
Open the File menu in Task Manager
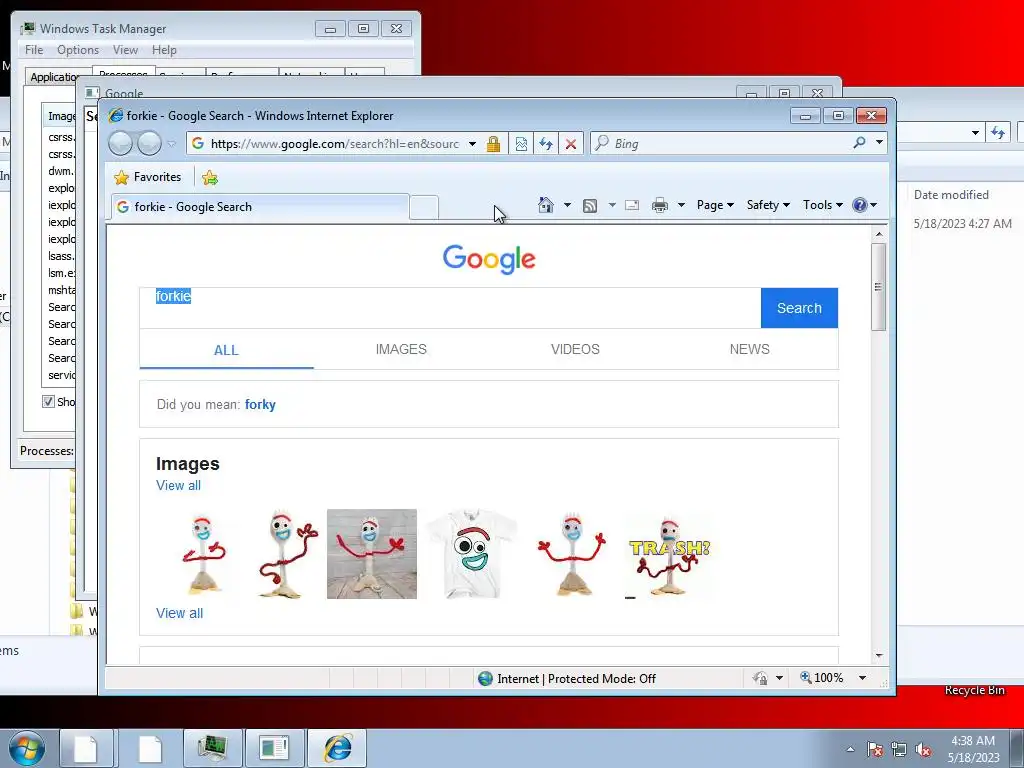coord(34,50)
